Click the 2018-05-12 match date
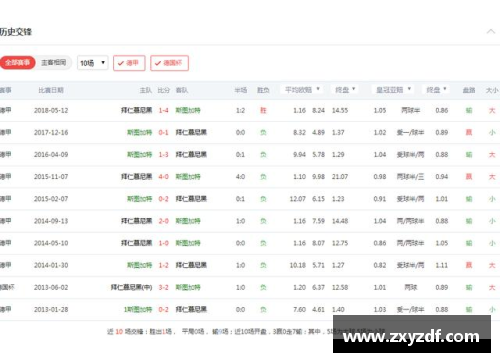This screenshot has width=500, height=362. pos(51,110)
